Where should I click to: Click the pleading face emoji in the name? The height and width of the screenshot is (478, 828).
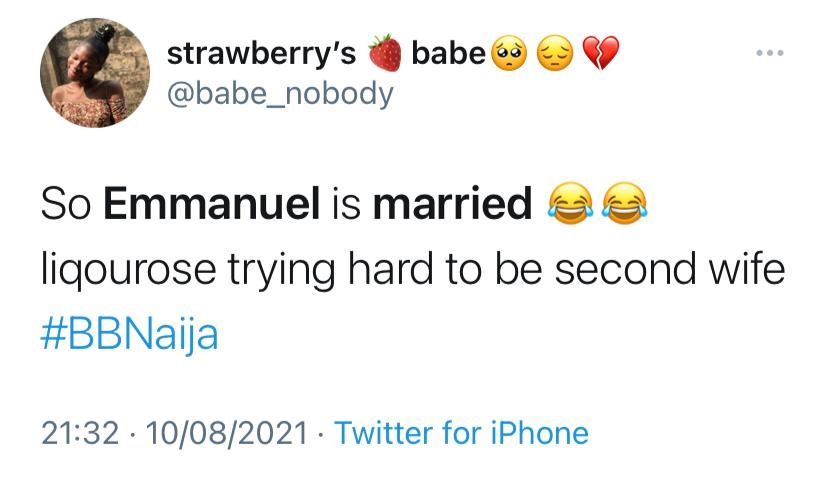point(509,53)
